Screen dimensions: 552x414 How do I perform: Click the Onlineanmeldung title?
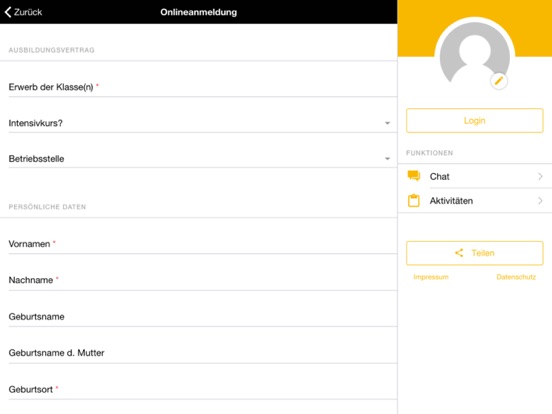(199, 12)
